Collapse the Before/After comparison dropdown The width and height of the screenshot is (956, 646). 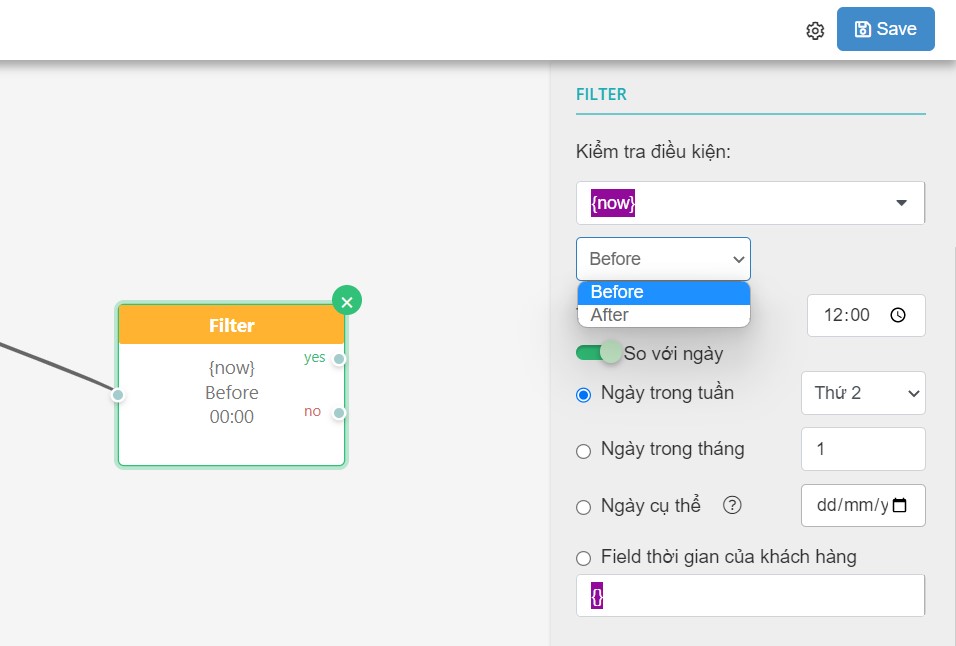[x=663, y=259]
